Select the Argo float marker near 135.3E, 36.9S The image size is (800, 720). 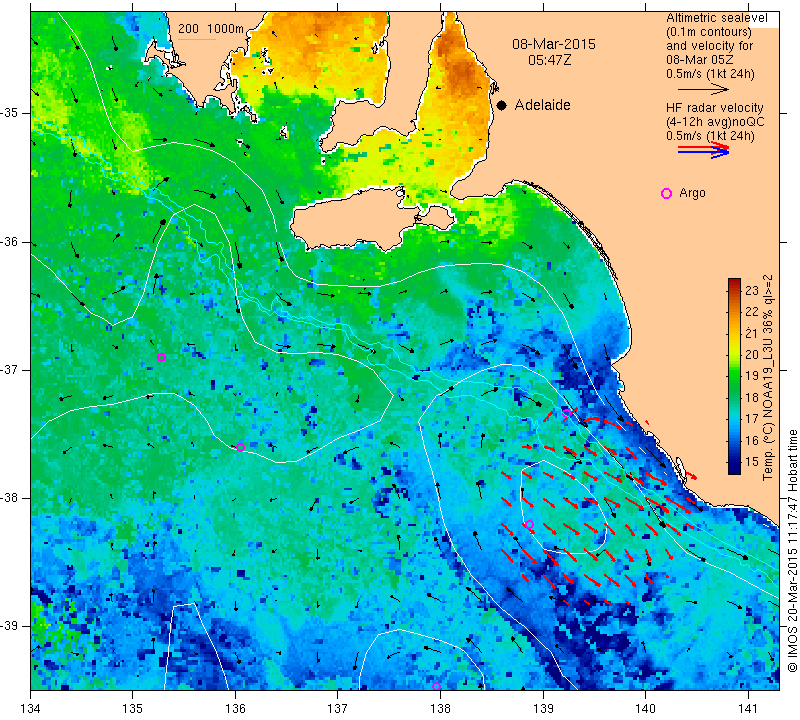pos(161,357)
